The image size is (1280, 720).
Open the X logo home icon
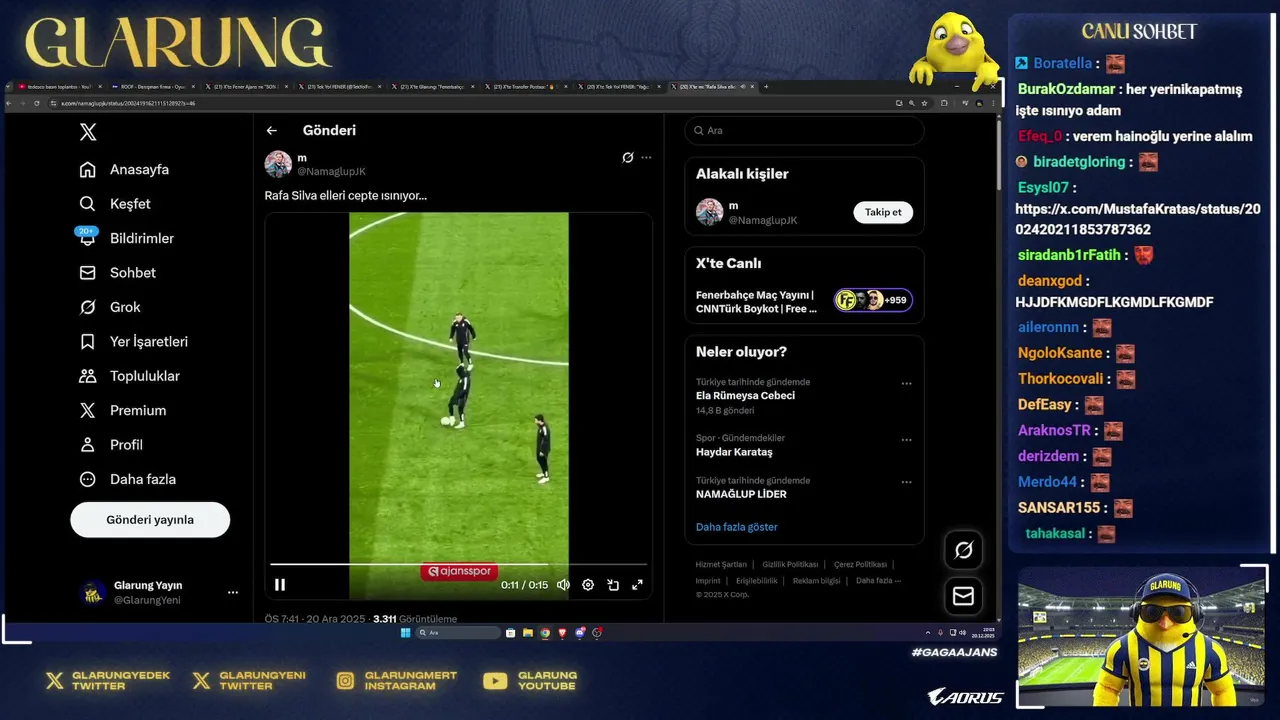[88, 132]
